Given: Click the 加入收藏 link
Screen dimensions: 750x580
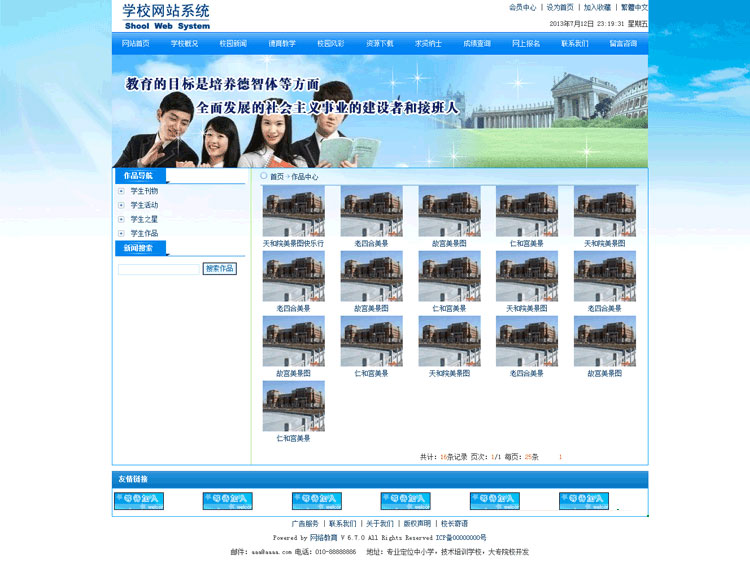Looking at the screenshot, I should point(597,8).
